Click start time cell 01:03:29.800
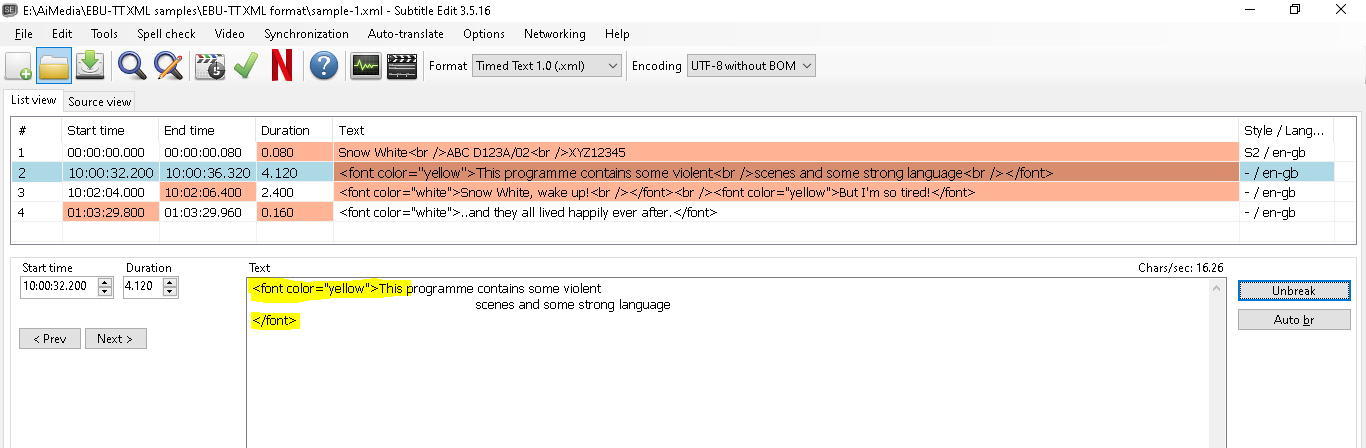 pyautogui.click(x=109, y=212)
